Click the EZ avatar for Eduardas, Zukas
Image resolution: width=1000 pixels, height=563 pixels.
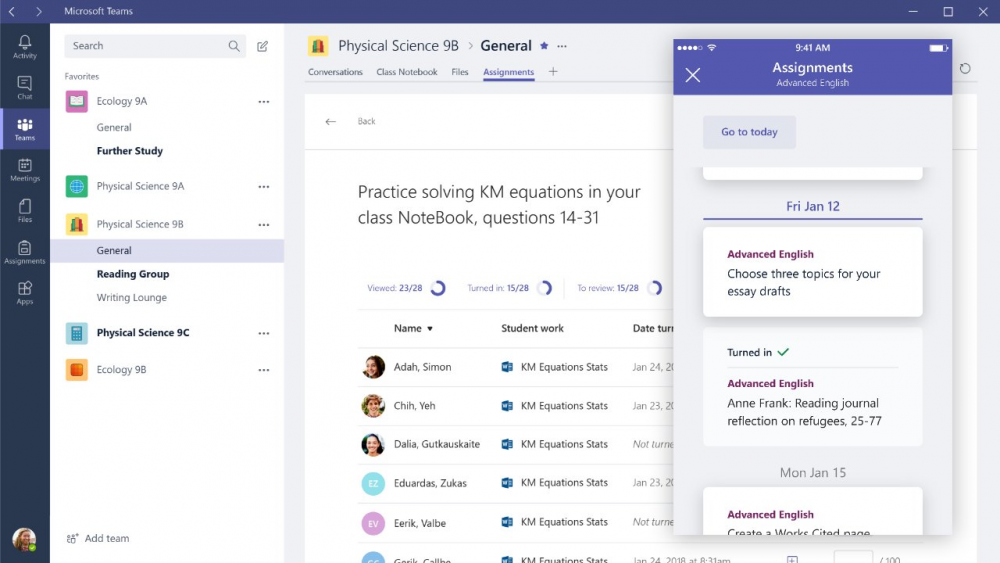tap(373, 483)
